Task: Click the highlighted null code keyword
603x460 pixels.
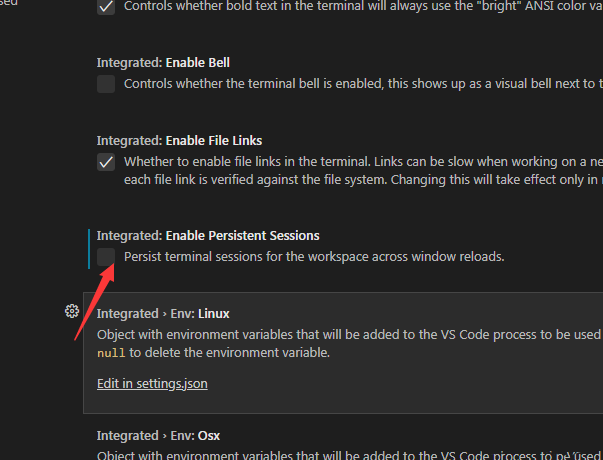Action: (x=111, y=353)
